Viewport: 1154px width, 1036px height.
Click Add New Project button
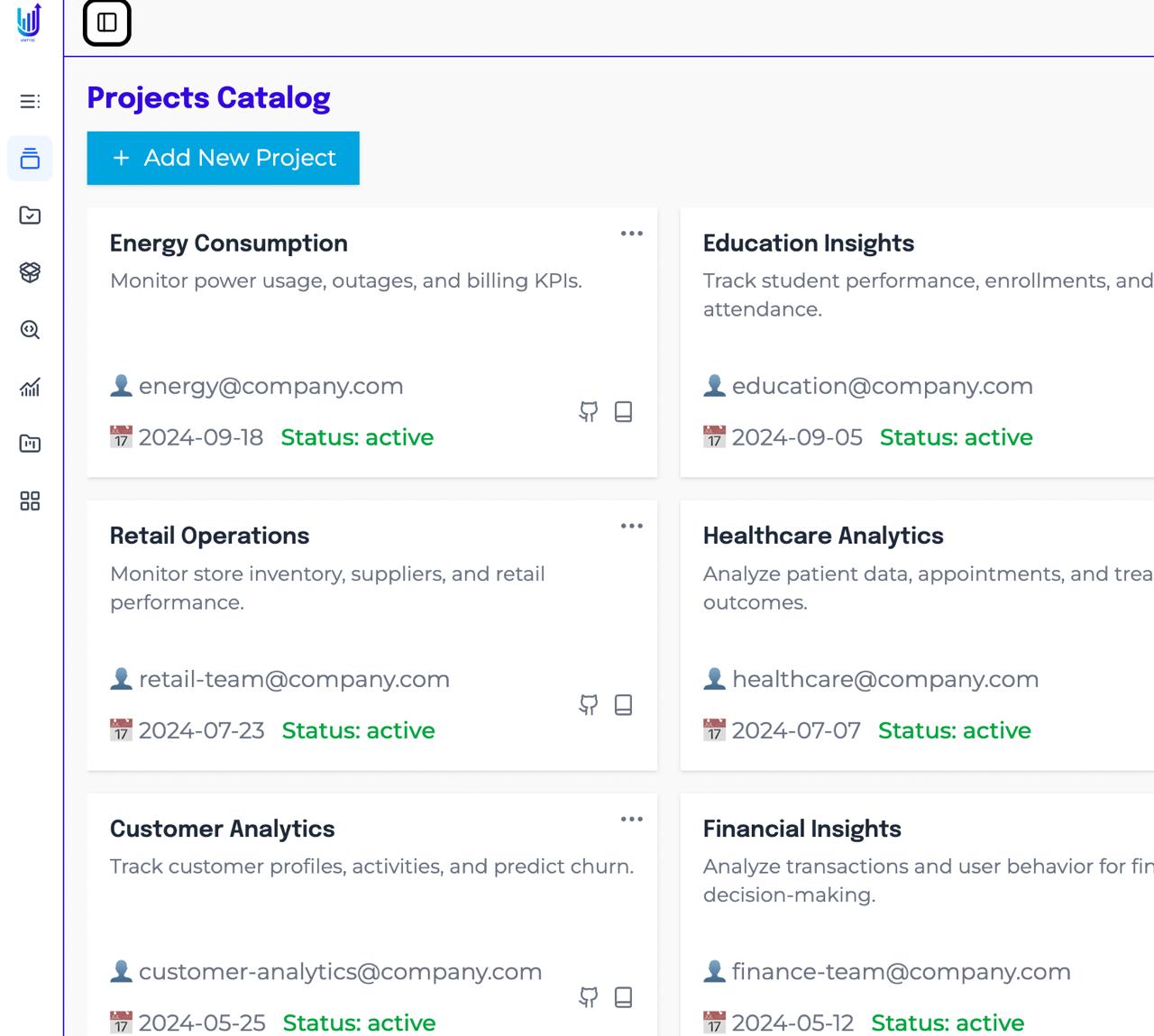[223, 158]
